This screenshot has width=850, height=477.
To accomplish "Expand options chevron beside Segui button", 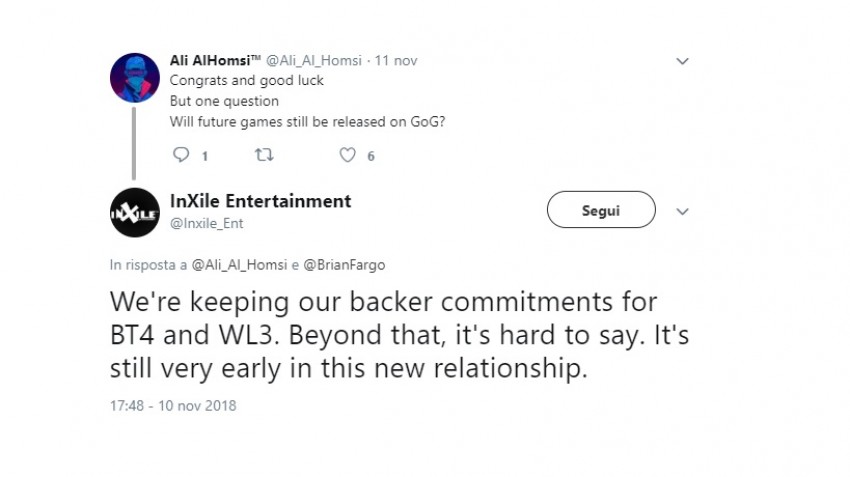I will (682, 211).
